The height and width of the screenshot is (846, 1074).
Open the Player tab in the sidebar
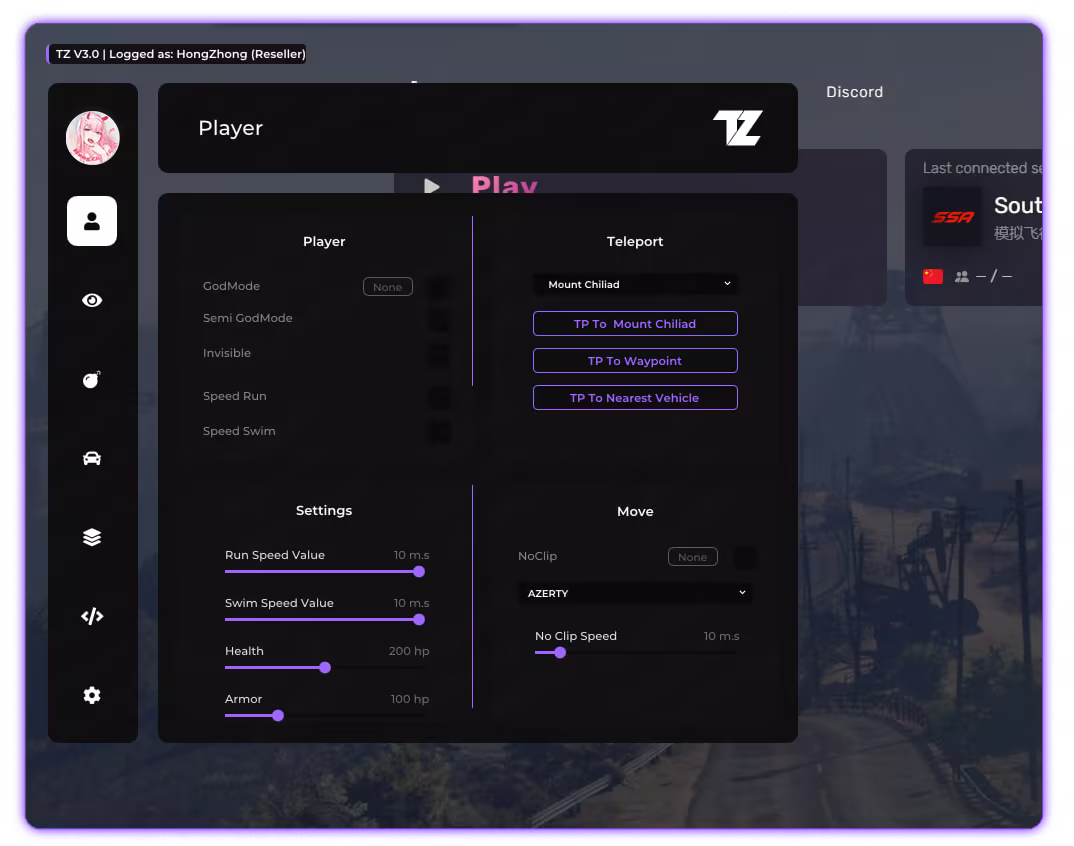pyautogui.click(x=92, y=221)
